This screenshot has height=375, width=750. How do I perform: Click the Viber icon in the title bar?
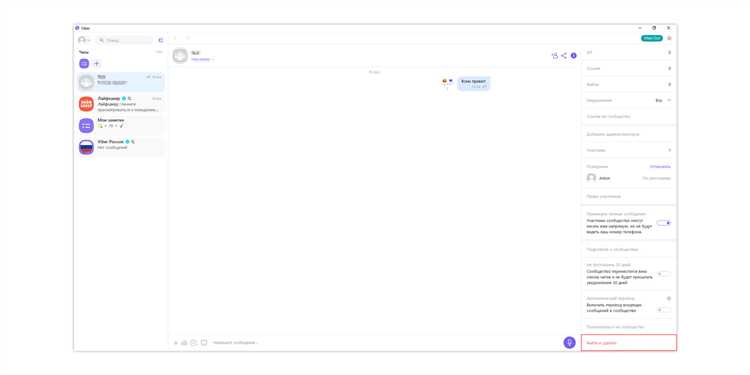pos(77,28)
